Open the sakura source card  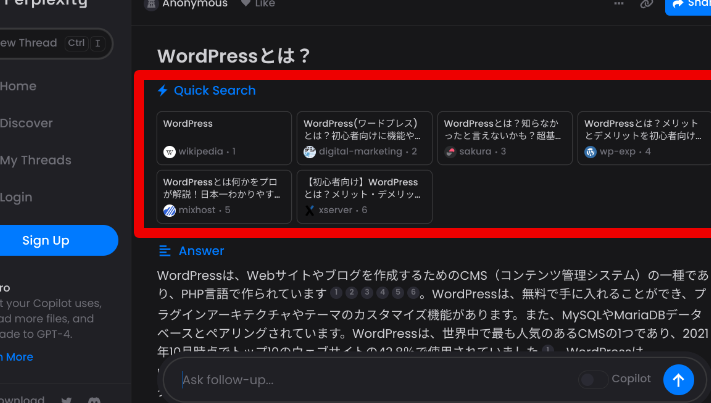pos(505,138)
